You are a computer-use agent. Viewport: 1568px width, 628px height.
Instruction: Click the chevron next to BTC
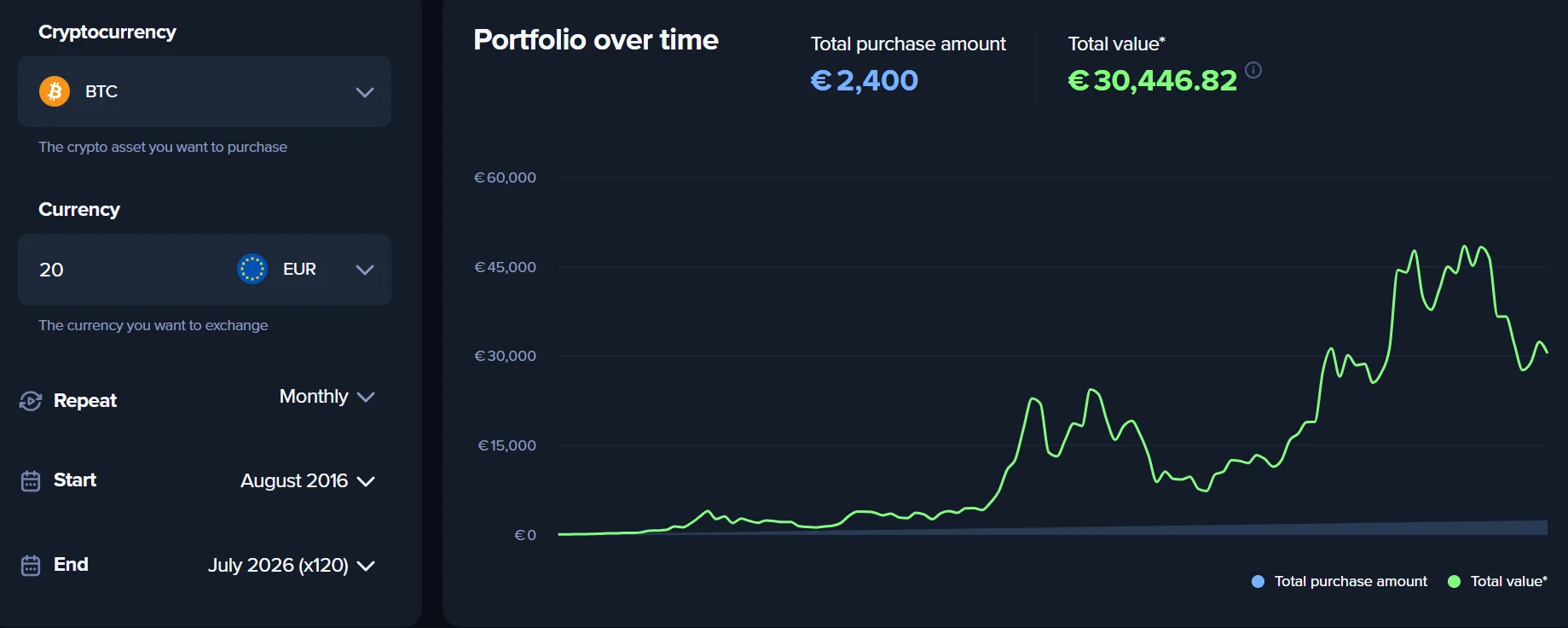click(365, 92)
